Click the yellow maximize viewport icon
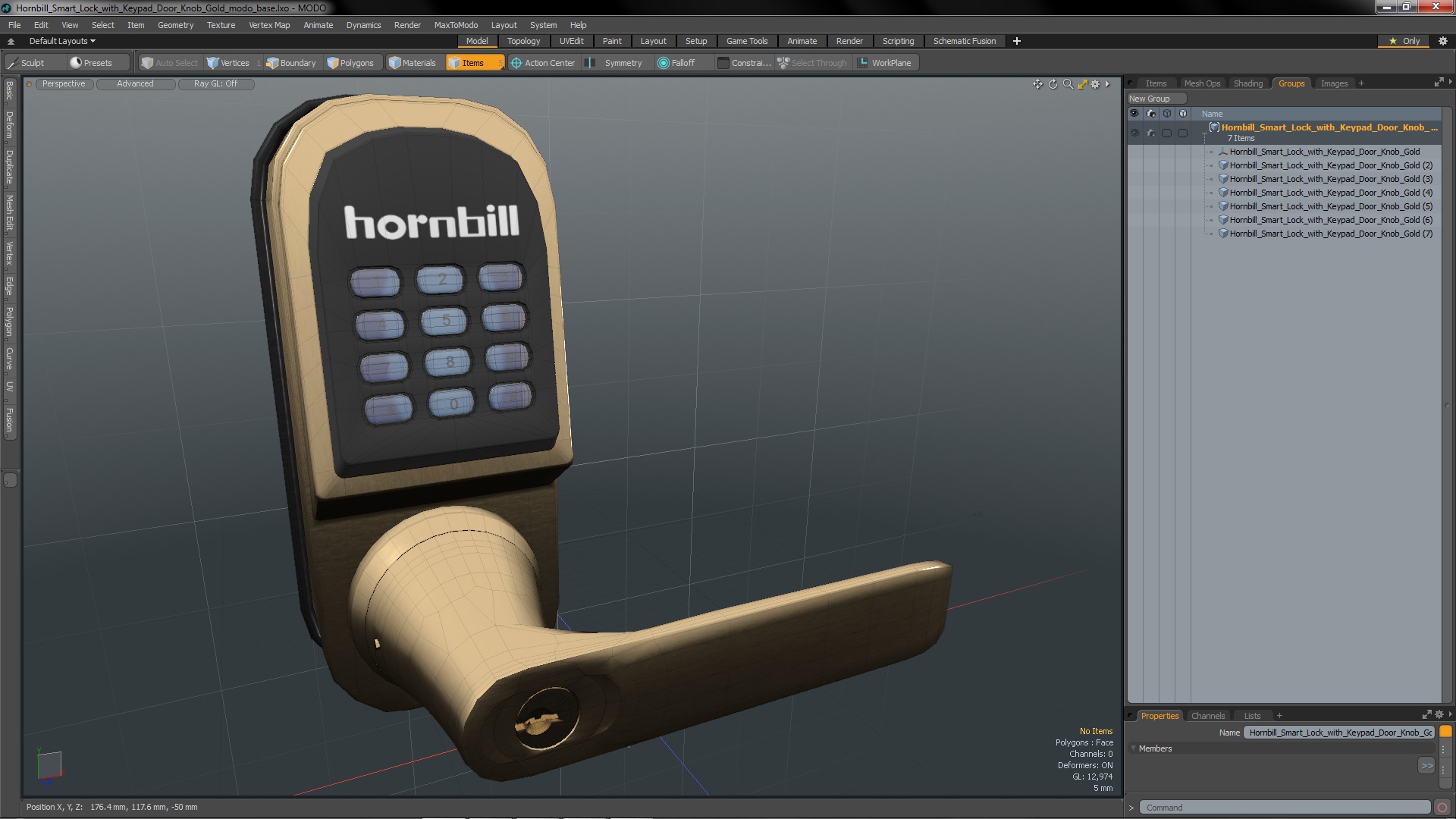 coord(1082,84)
